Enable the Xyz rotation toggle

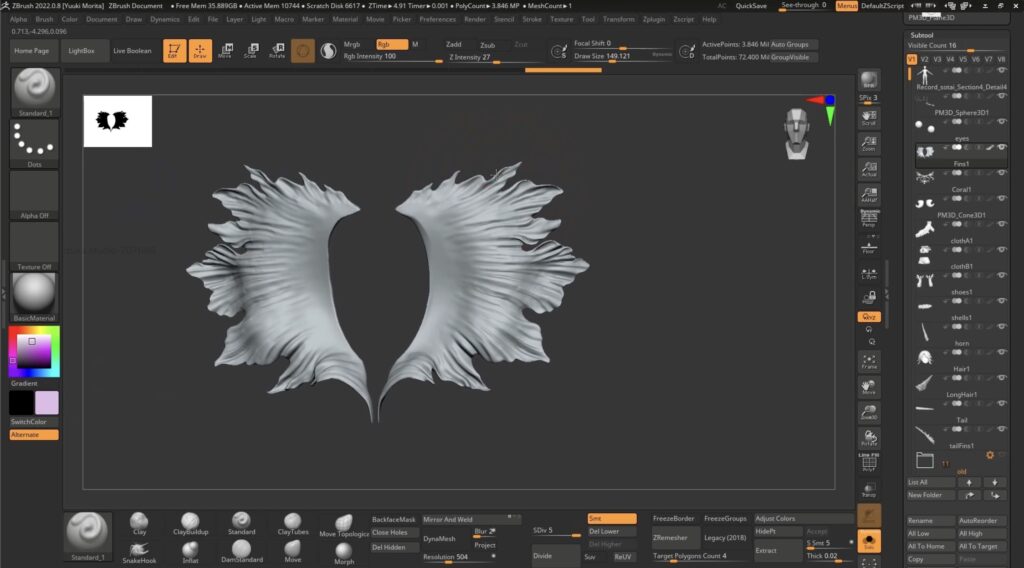click(869, 317)
